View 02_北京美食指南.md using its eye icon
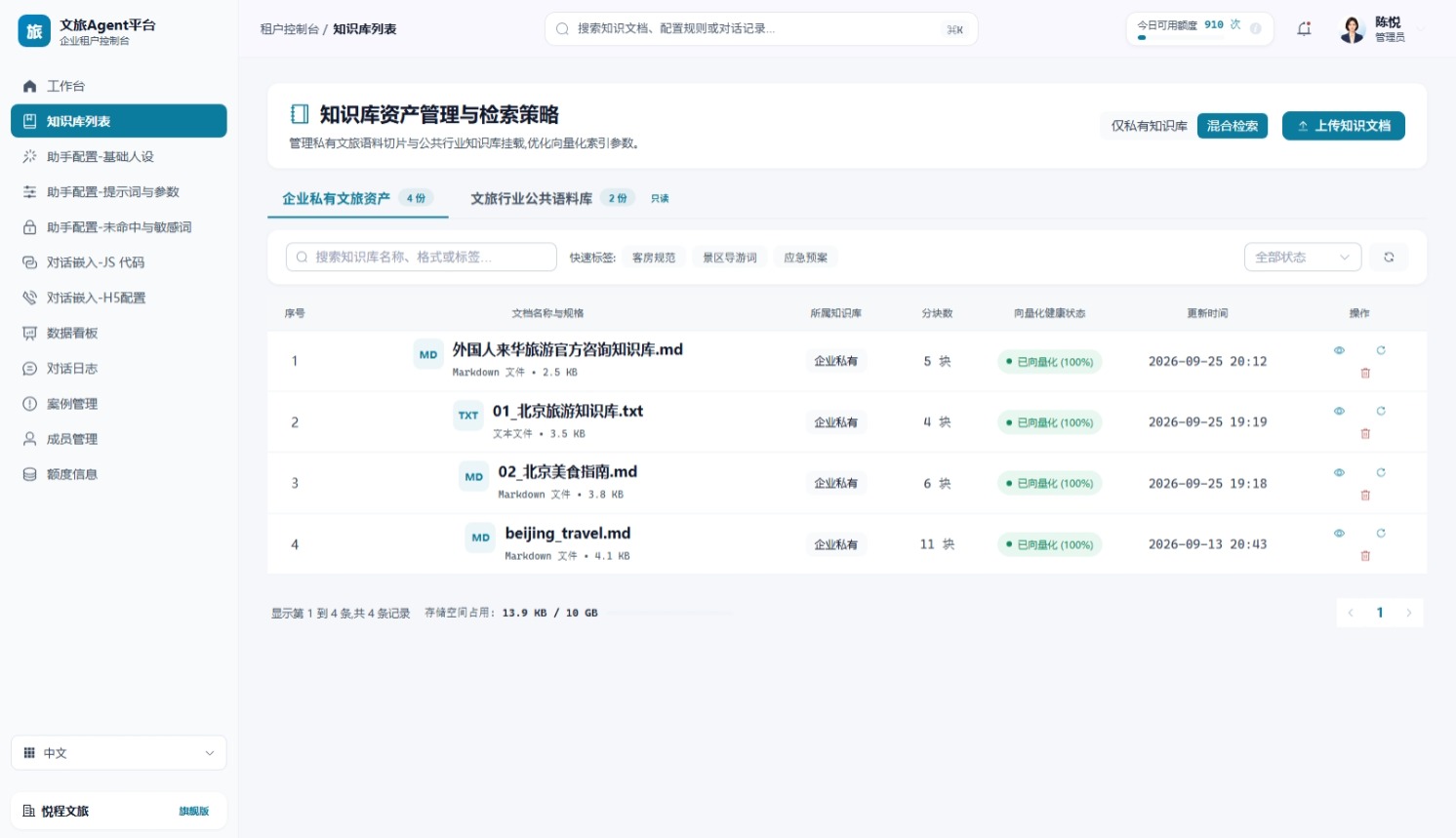The width and height of the screenshot is (1456, 838). [x=1339, y=472]
